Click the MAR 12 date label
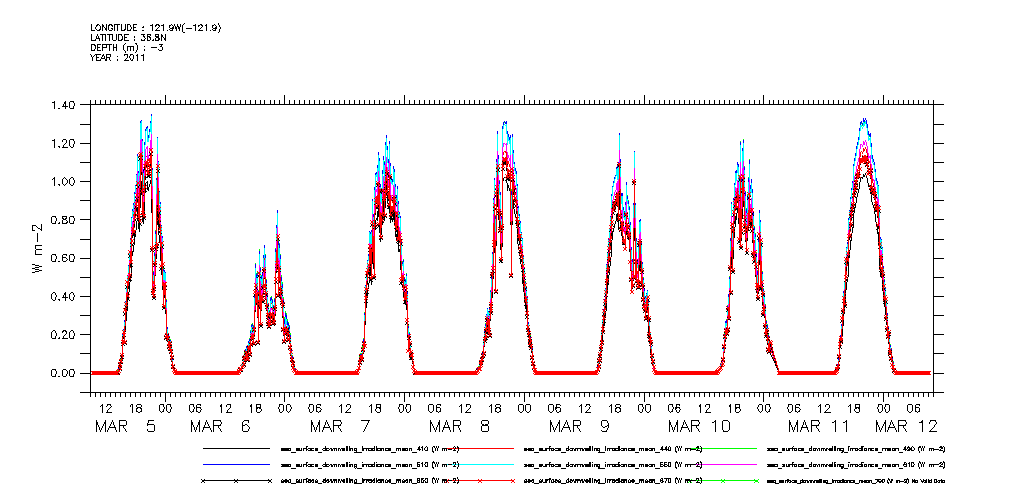 coord(905,427)
